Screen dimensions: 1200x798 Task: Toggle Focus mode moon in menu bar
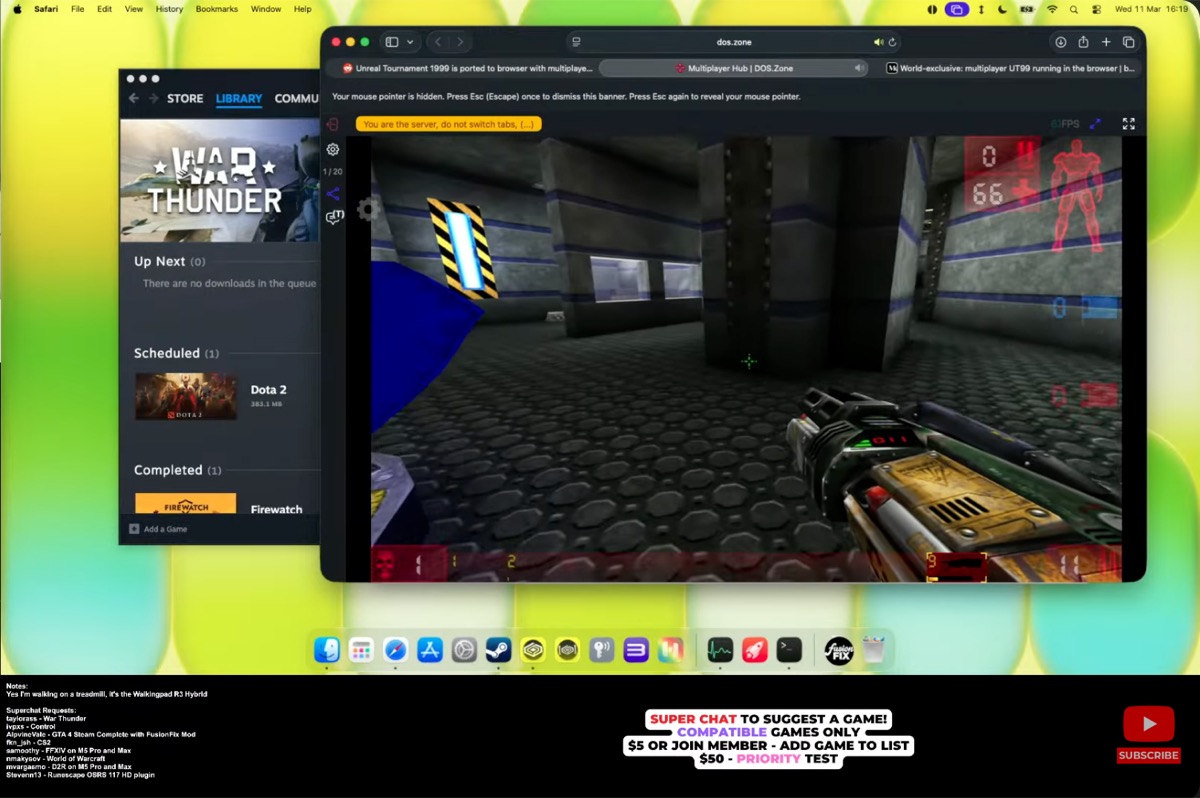tap(1002, 9)
